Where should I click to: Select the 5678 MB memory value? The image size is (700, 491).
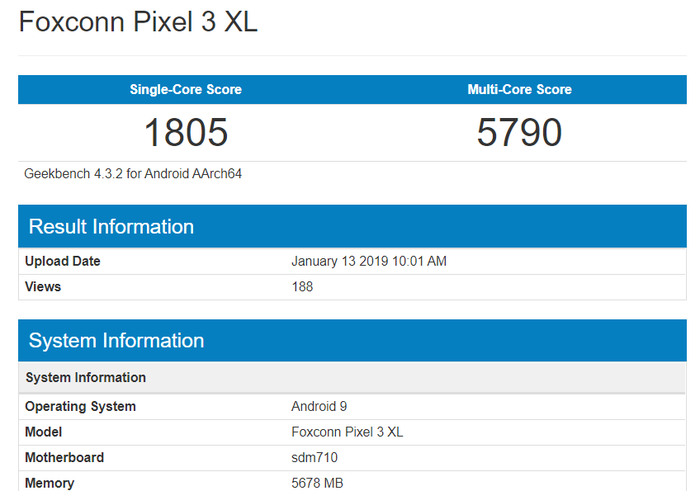click(317, 483)
